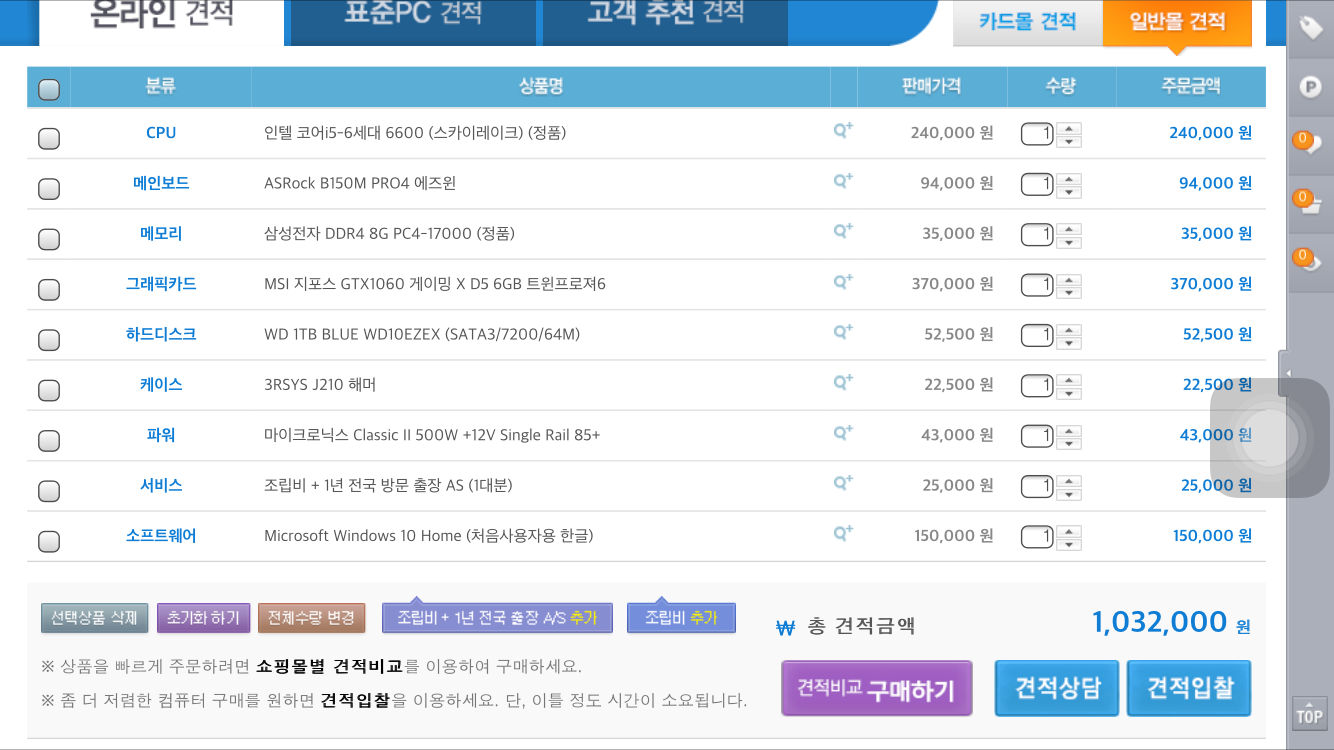Click the magnifier icon on the CPU row
This screenshot has height=750, width=1334.
point(843,130)
